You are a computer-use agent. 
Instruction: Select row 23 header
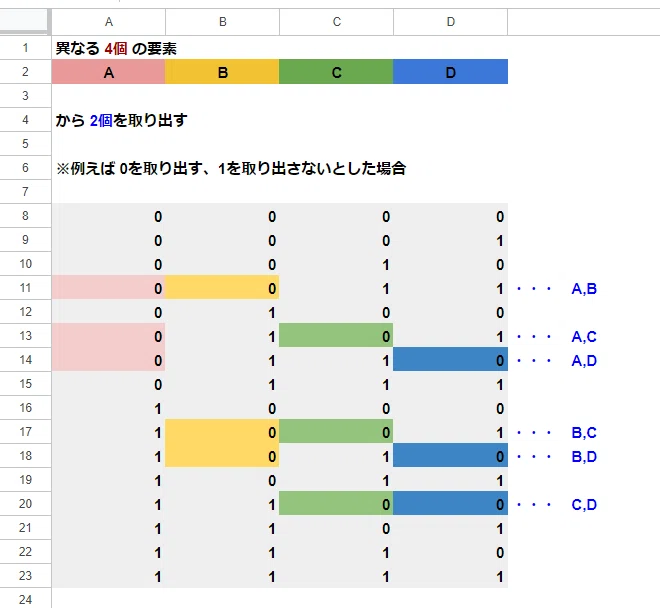(x=25, y=576)
